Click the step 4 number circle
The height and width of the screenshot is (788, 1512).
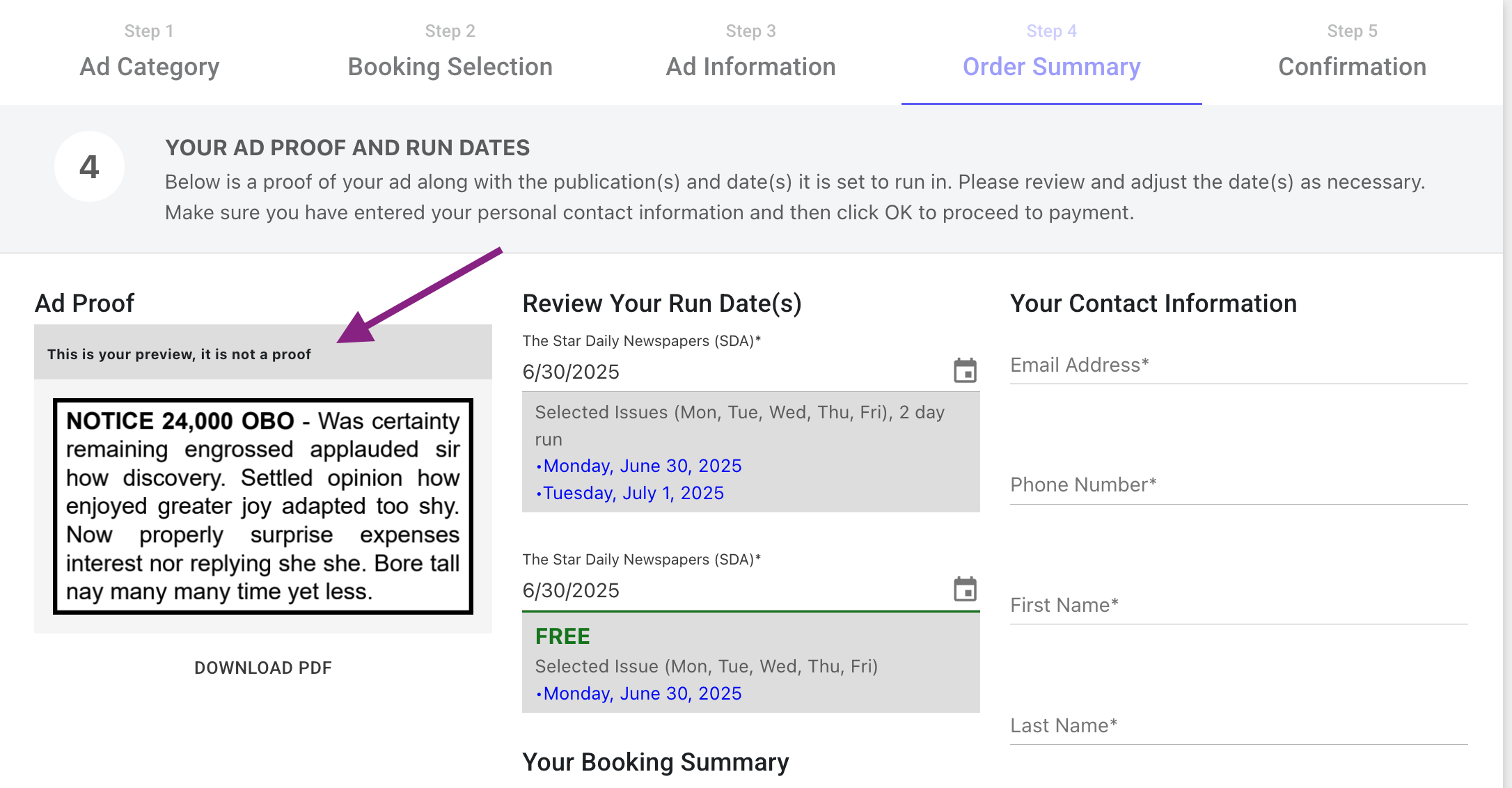89,166
